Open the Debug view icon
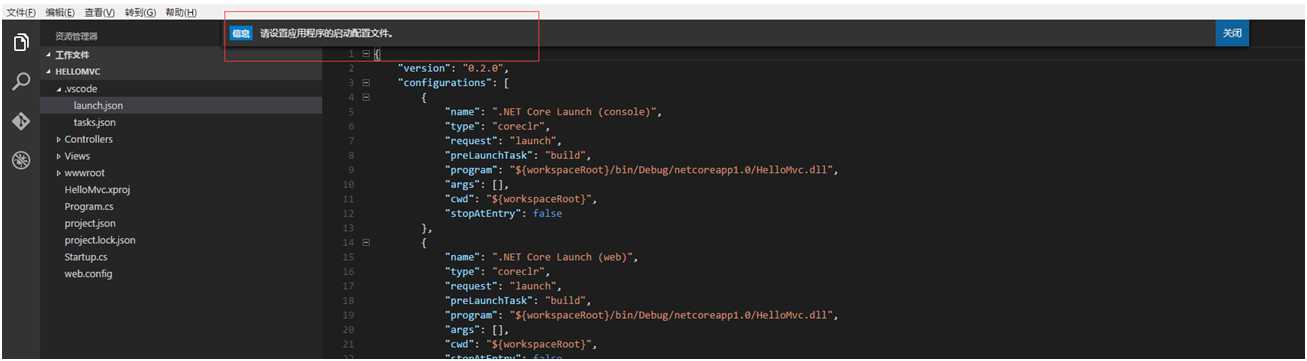Viewport: 1307px width, 361px height. pyautogui.click(x=20, y=160)
